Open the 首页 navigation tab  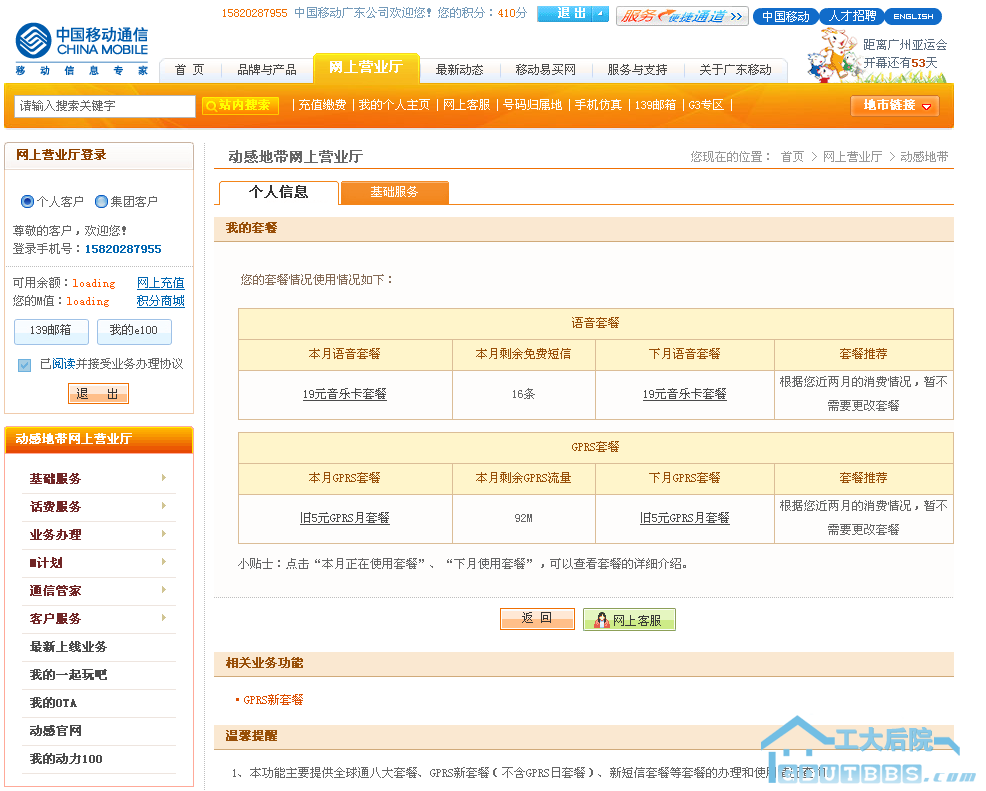pos(189,70)
